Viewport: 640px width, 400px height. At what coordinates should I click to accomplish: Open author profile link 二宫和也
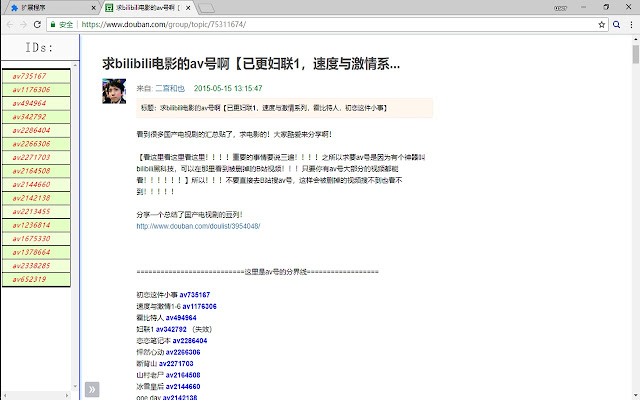170,88
